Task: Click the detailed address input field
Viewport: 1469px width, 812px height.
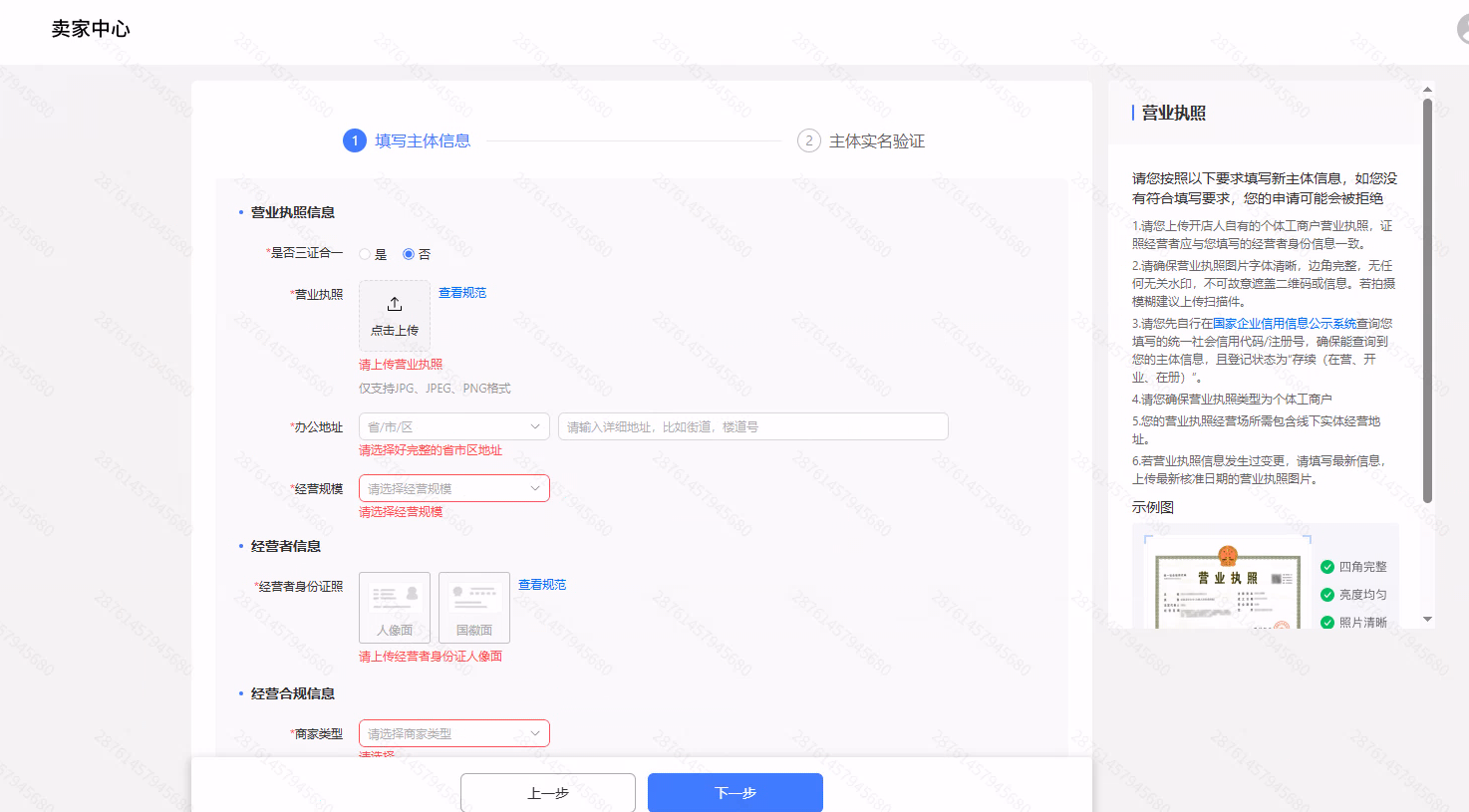Action: [752, 425]
